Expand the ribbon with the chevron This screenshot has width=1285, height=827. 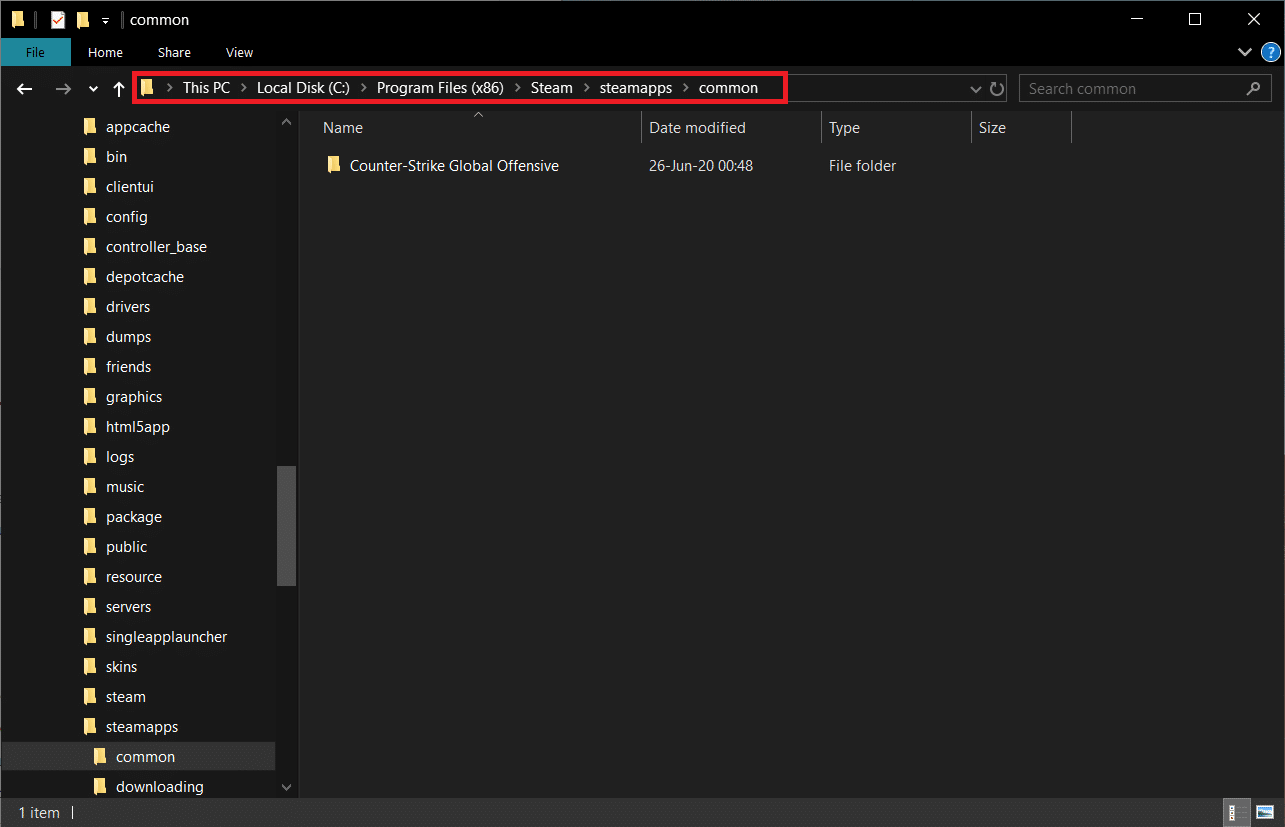(x=1244, y=52)
